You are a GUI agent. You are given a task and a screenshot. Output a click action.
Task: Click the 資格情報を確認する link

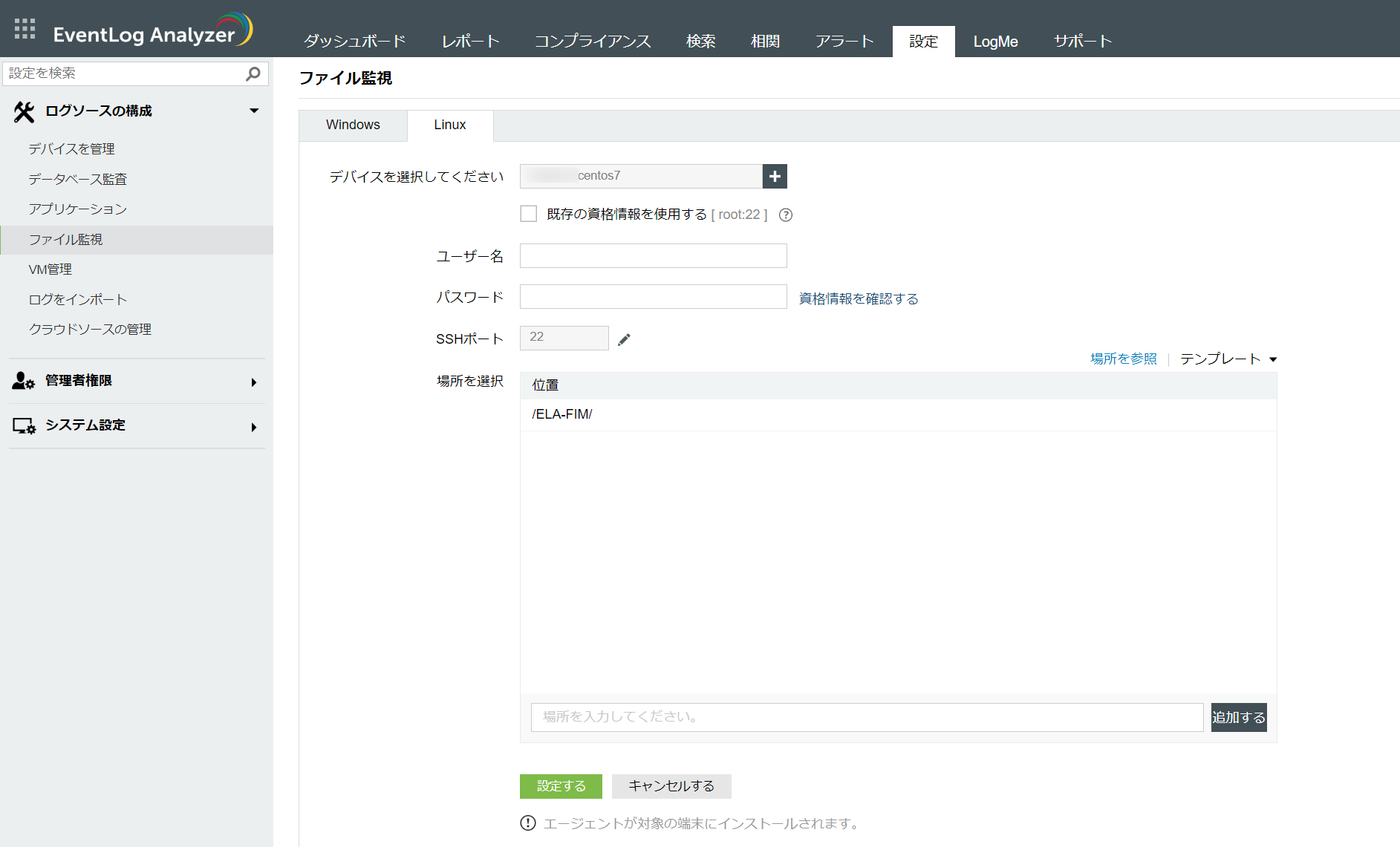[x=859, y=299]
